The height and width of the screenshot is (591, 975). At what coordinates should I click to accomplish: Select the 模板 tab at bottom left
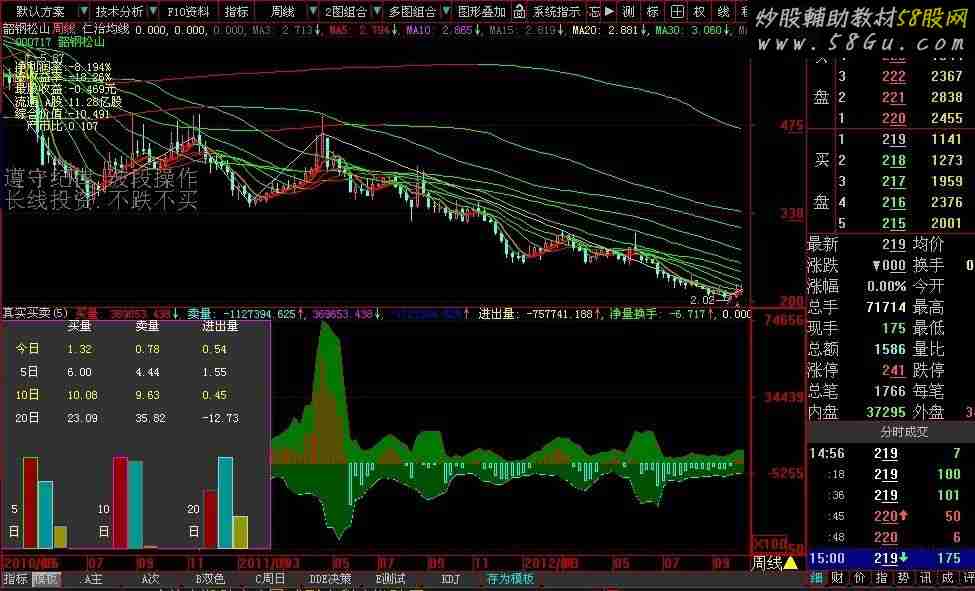(x=45, y=579)
